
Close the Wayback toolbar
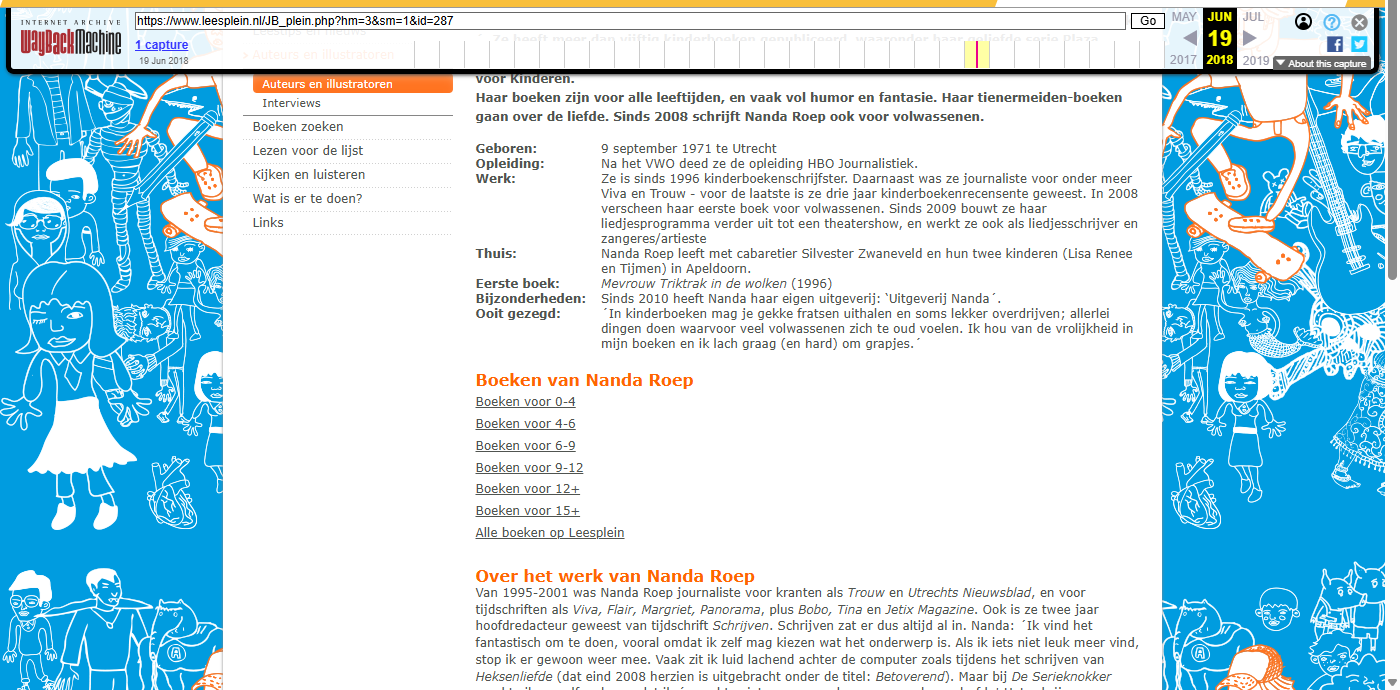point(1359,22)
